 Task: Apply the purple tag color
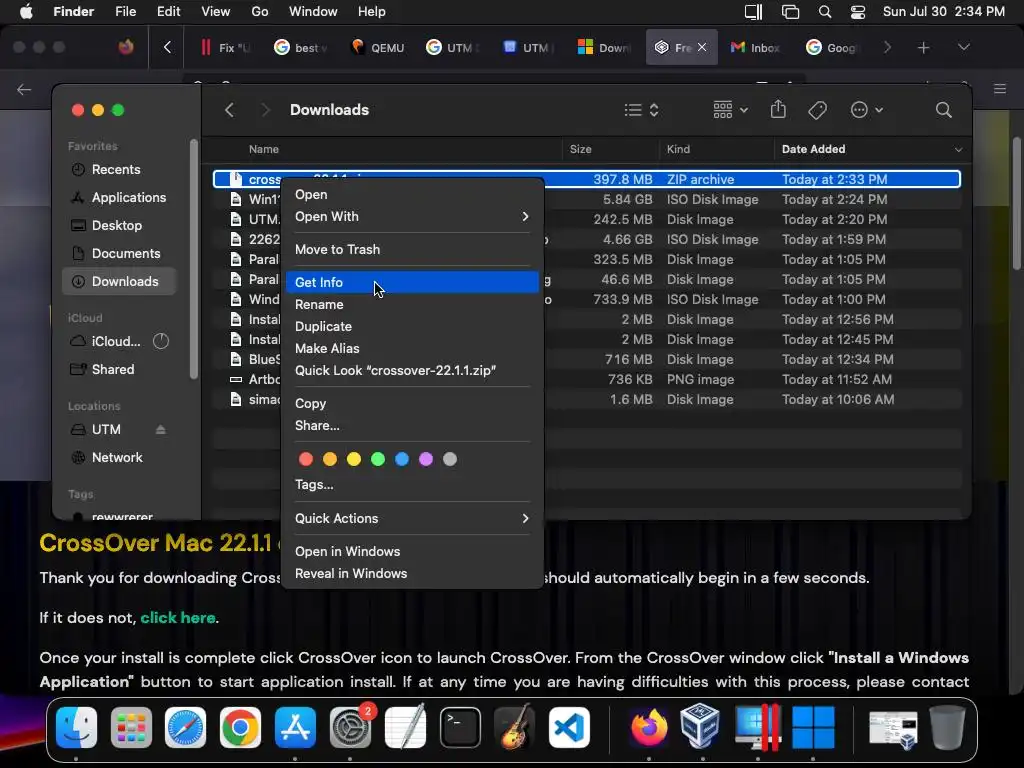(426, 459)
